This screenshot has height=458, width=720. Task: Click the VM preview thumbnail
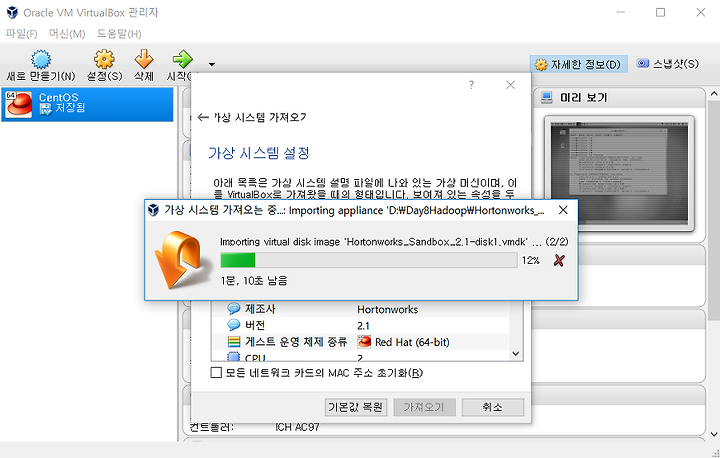[619, 173]
